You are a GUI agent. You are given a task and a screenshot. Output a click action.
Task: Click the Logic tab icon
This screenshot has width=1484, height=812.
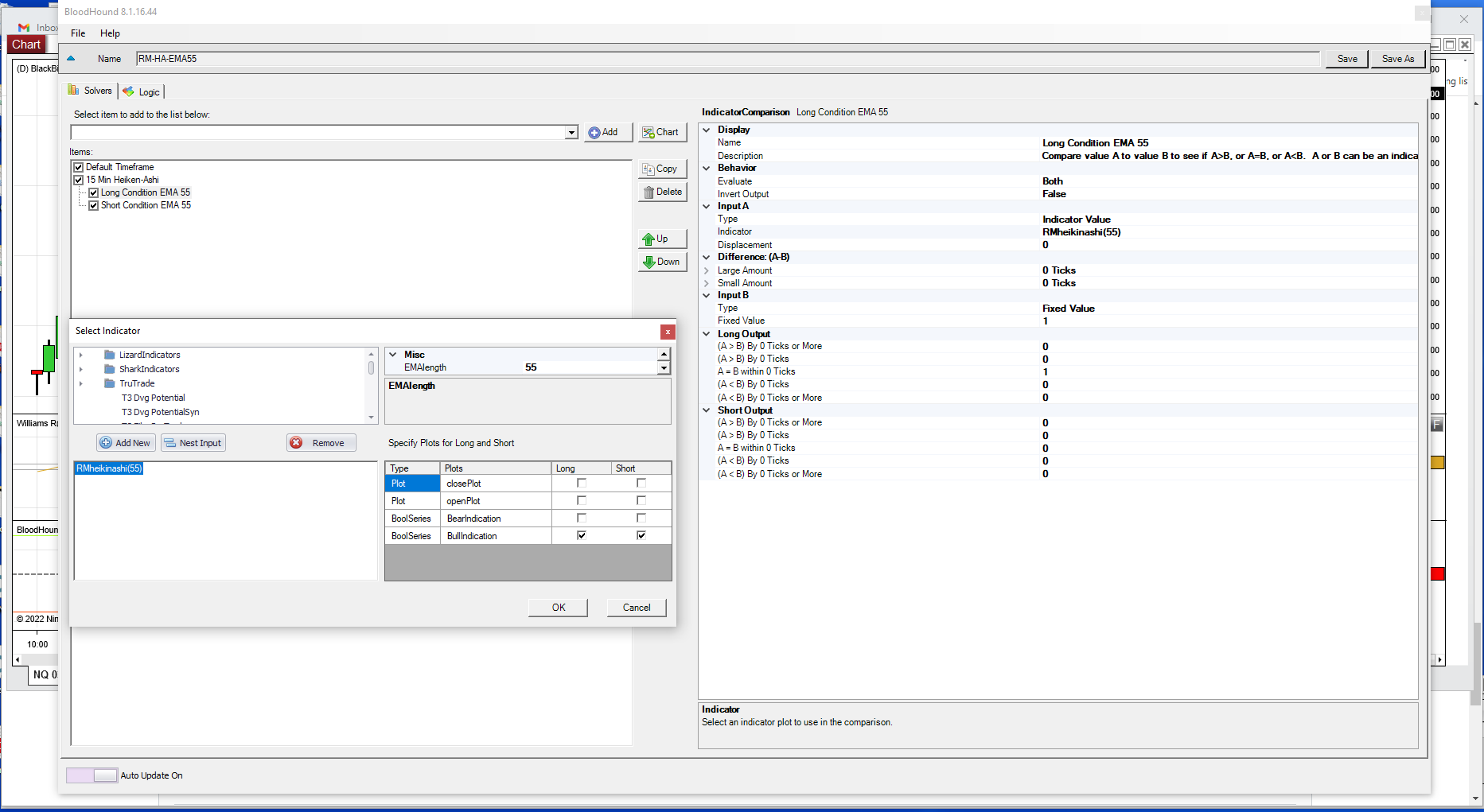coord(128,91)
